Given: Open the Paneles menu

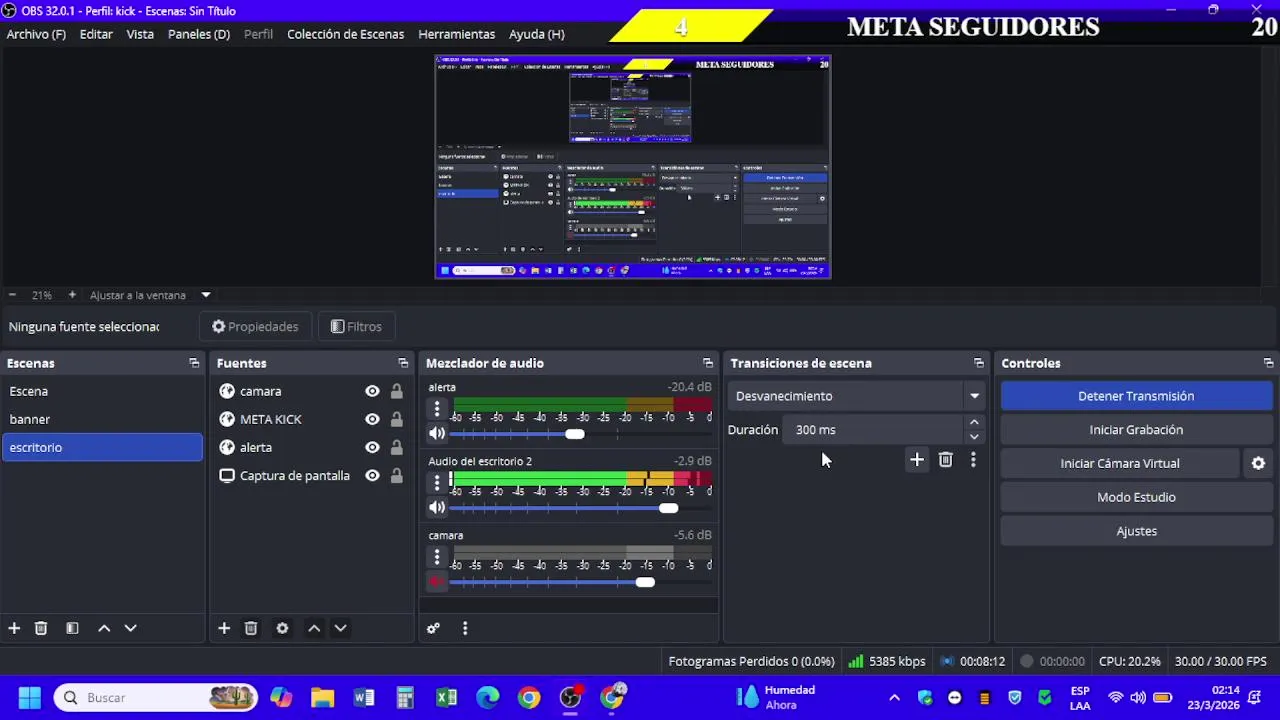Looking at the screenshot, I should click(199, 34).
